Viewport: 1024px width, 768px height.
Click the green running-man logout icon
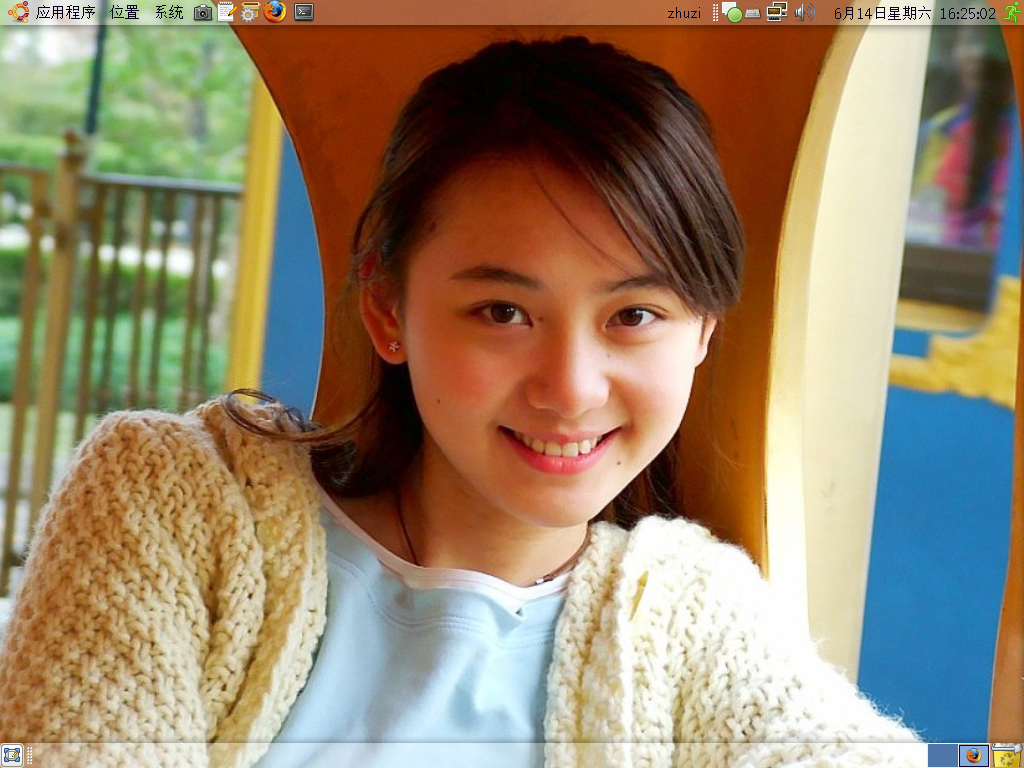tap(1012, 12)
